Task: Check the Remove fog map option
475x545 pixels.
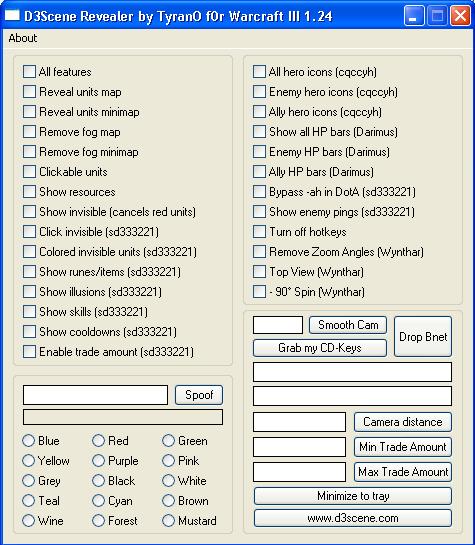Action: tap(30, 132)
